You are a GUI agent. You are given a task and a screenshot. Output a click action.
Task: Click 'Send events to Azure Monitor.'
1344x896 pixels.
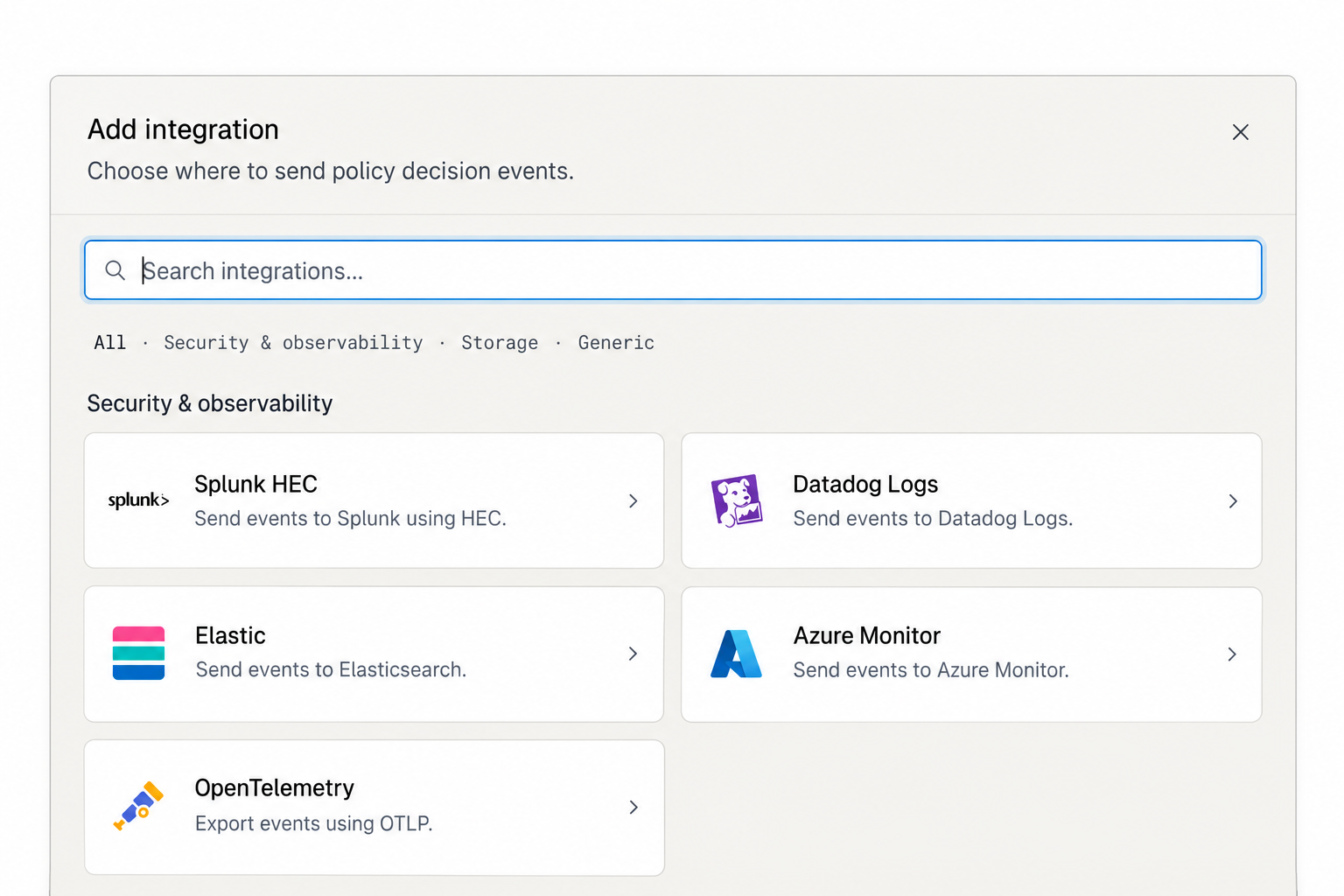(x=931, y=669)
